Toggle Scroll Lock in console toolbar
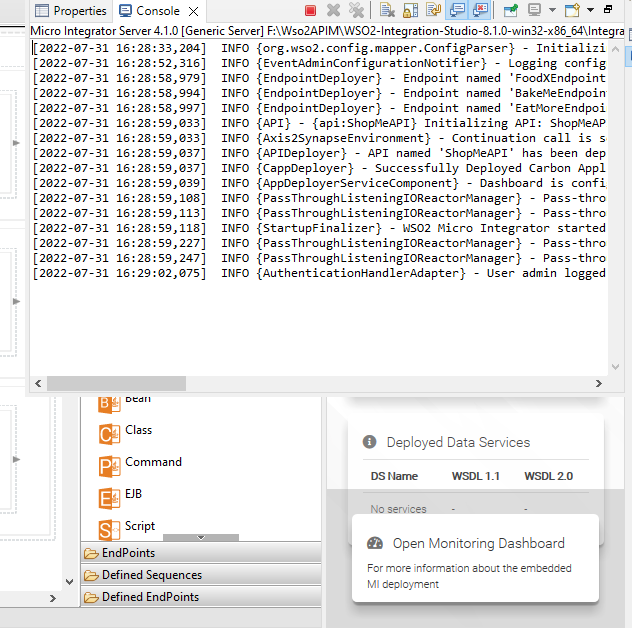The image size is (632, 628). click(x=410, y=10)
